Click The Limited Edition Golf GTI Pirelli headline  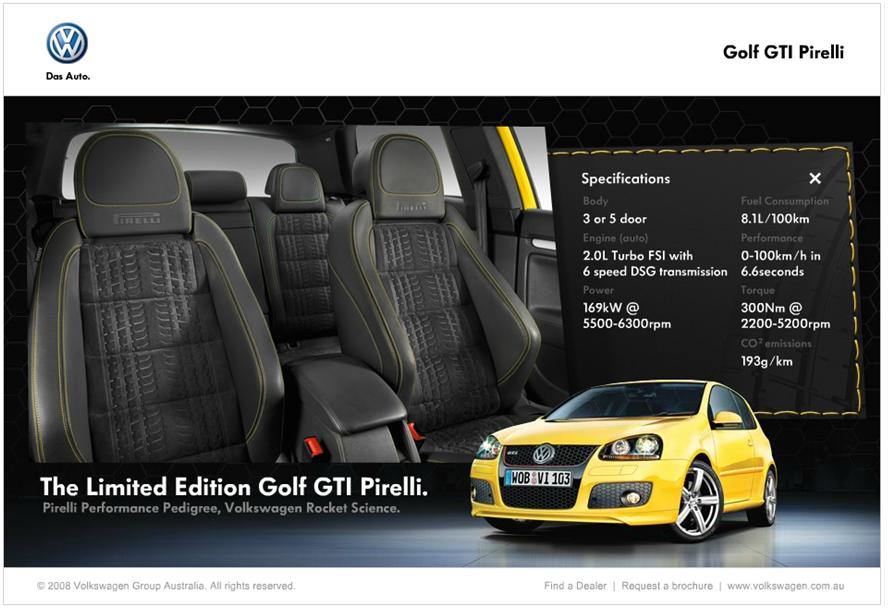pyautogui.click(x=234, y=487)
